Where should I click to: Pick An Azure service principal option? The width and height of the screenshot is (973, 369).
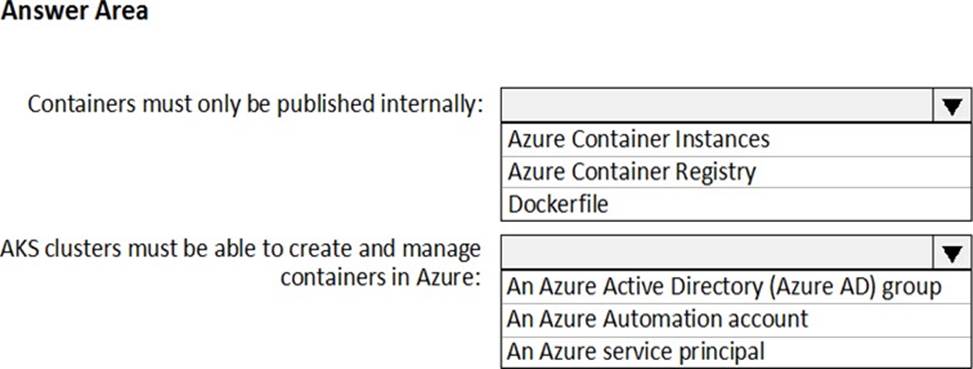[735, 352]
